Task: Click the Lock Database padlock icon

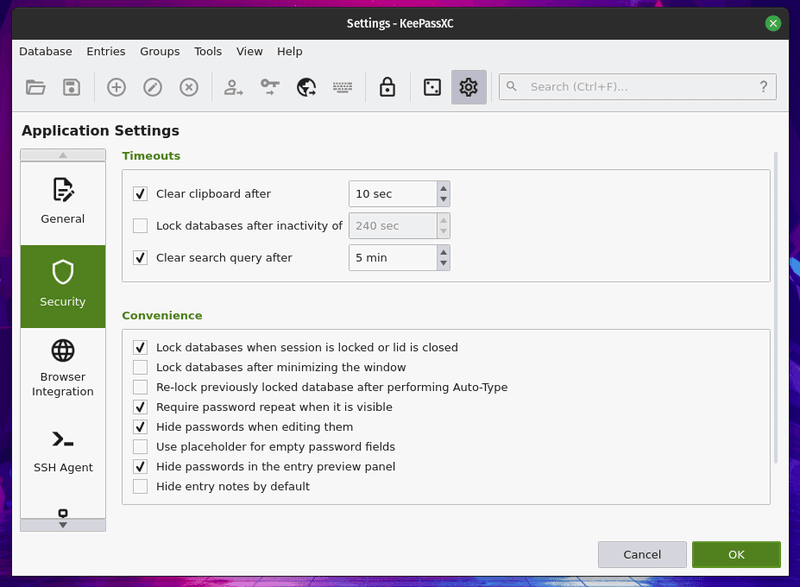Action: (387, 88)
